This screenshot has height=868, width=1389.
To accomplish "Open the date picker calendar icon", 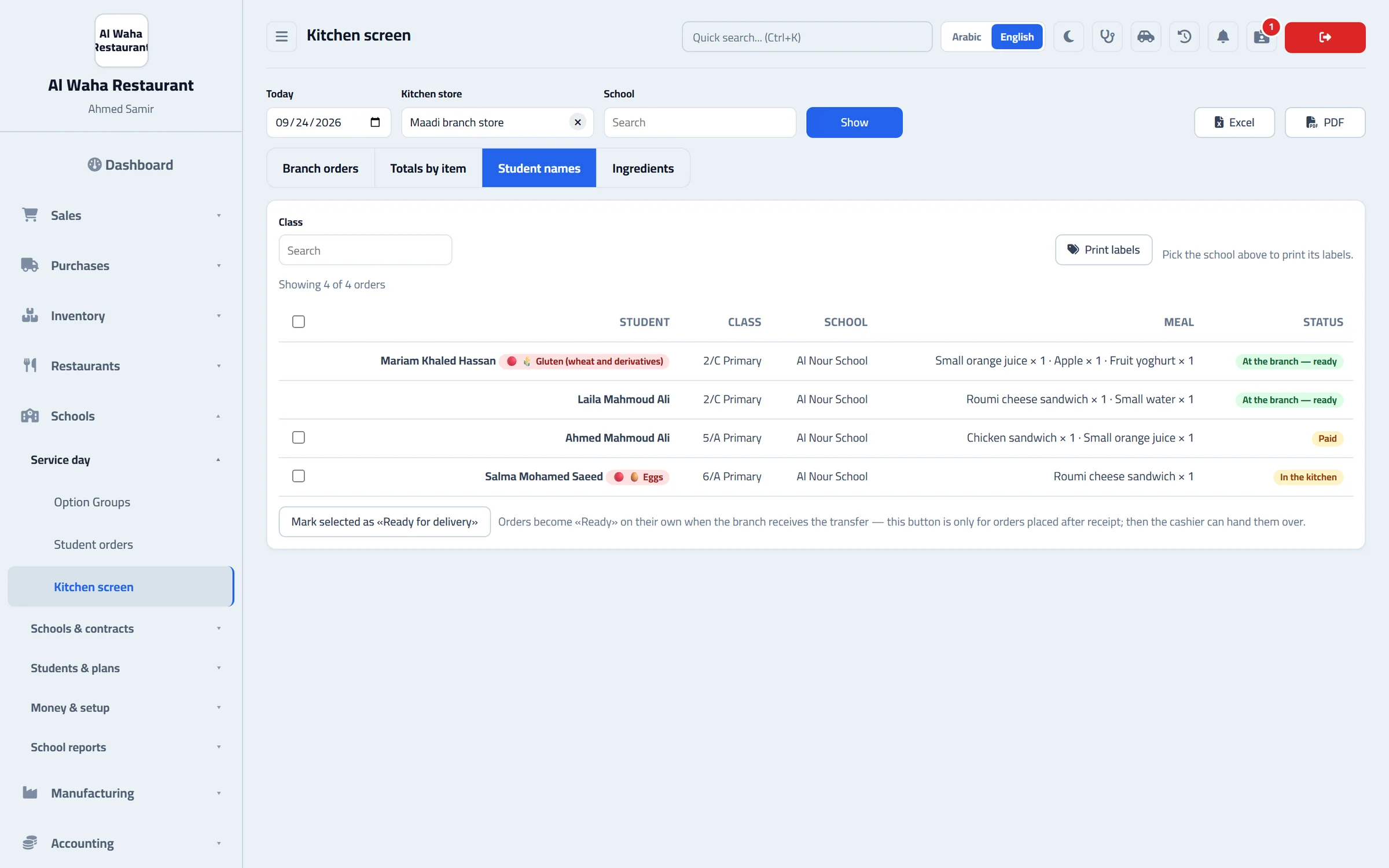I will click(x=375, y=122).
